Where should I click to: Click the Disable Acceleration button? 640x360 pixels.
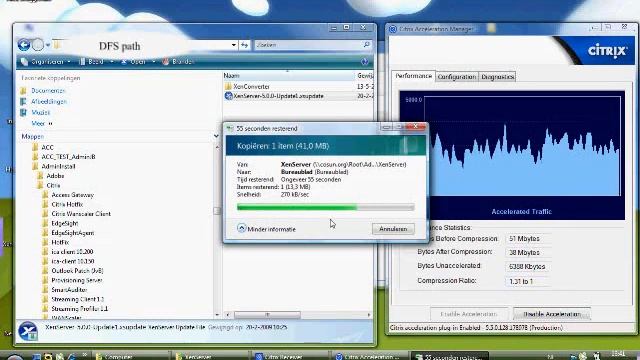(x=552, y=314)
